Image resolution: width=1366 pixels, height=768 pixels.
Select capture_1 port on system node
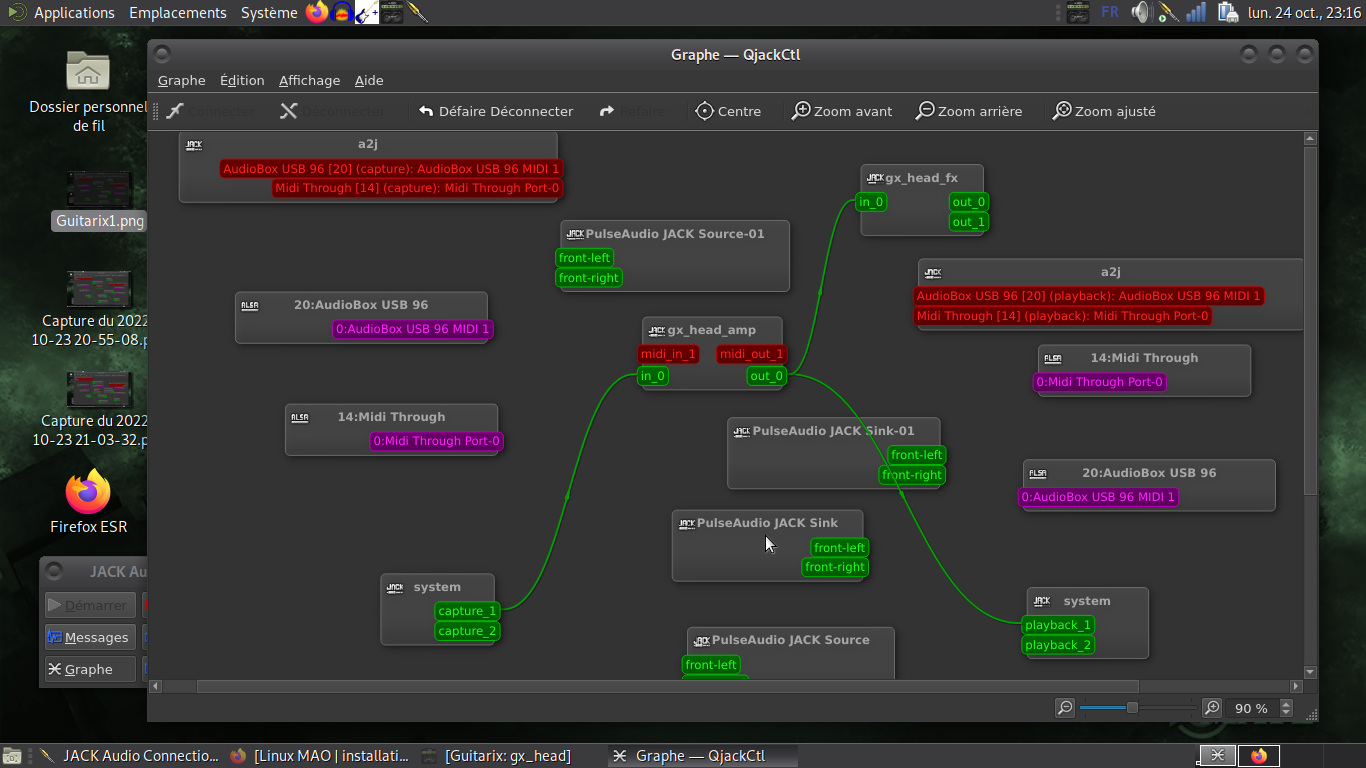(x=467, y=611)
